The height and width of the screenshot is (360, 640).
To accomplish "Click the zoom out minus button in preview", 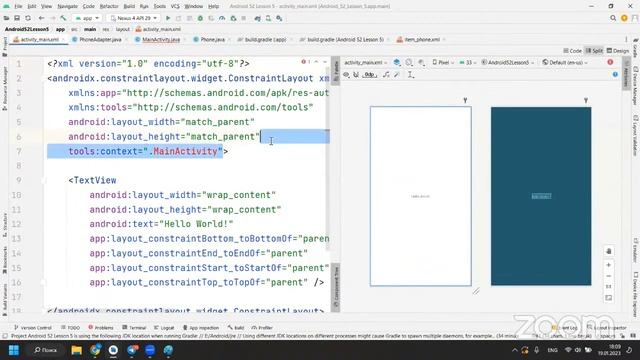I will click(x=609, y=276).
